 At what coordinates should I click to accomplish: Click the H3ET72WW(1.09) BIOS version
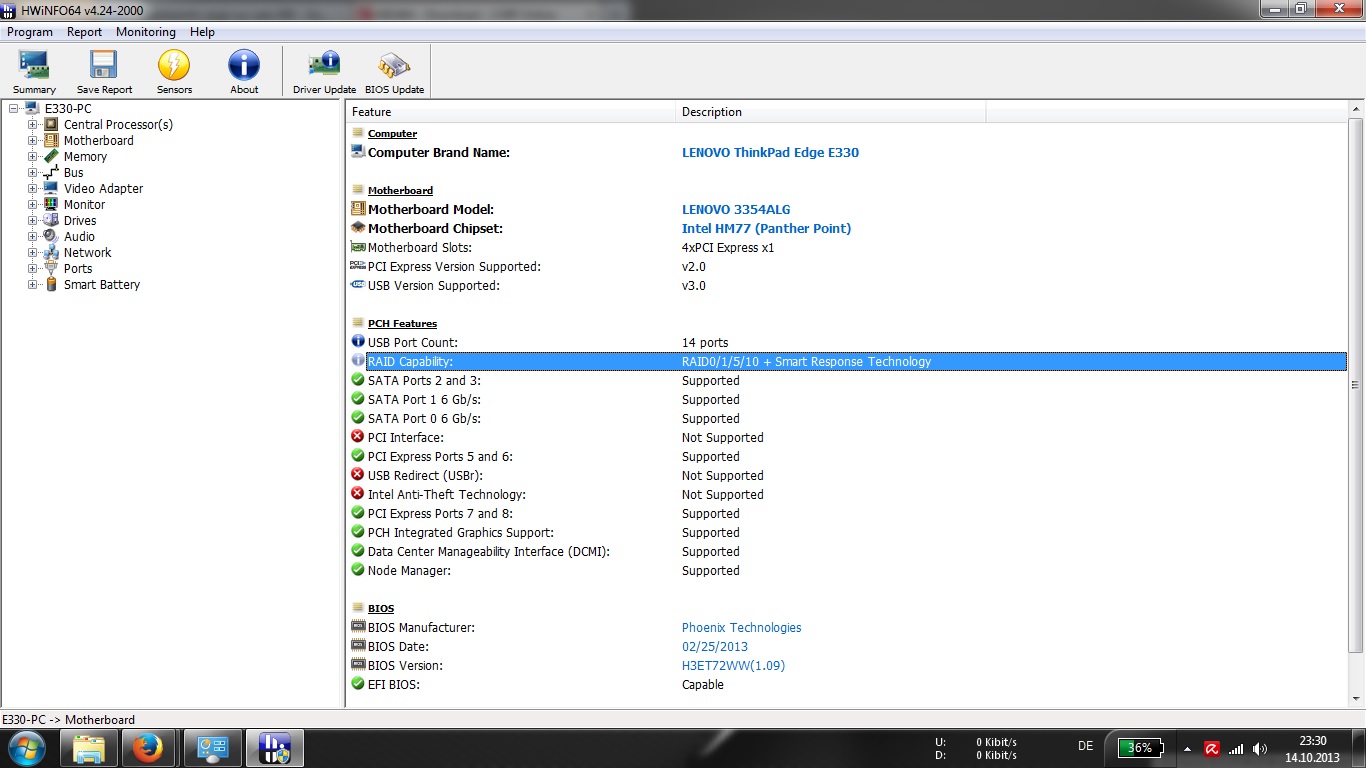coord(733,666)
